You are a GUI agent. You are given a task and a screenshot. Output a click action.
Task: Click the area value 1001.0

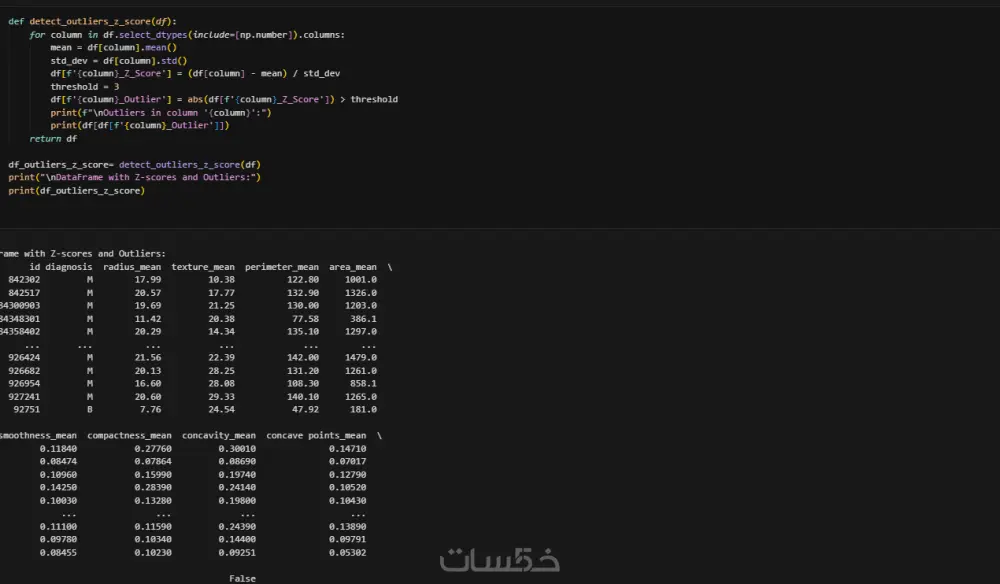[361, 280]
